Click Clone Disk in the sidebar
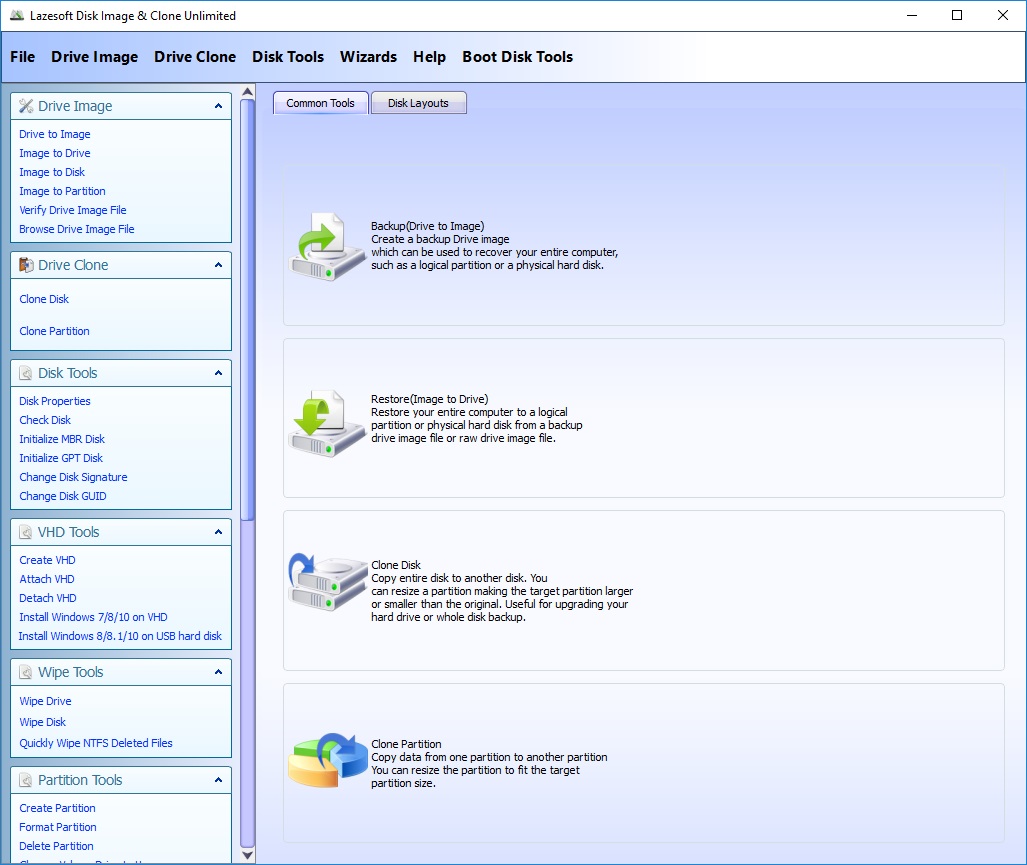The image size is (1027, 865). pos(44,299)
